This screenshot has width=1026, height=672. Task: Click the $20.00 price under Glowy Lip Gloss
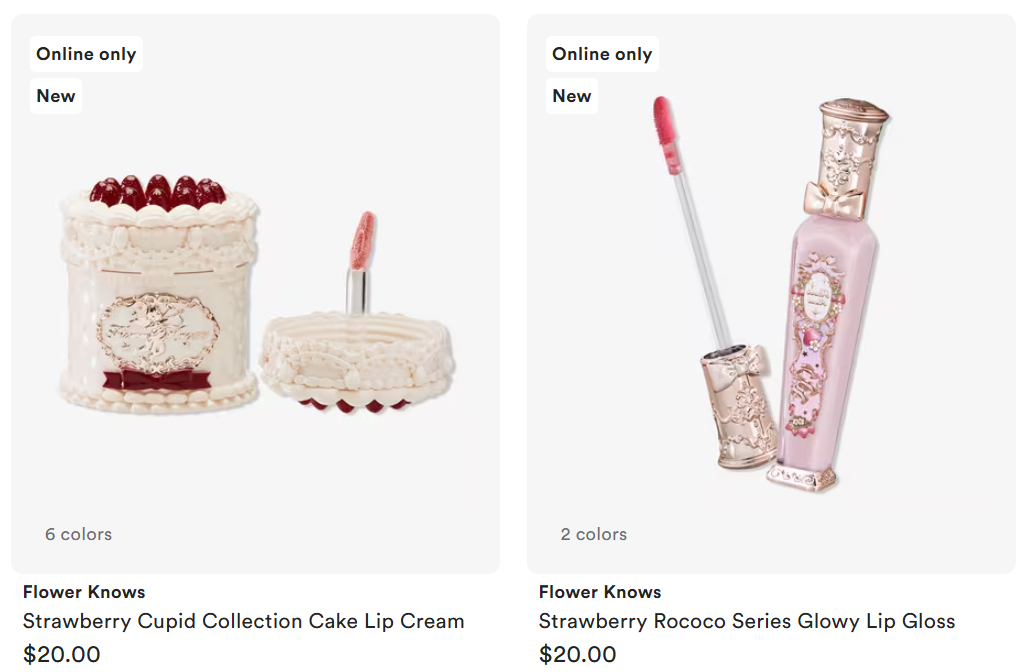click(577, 654)
